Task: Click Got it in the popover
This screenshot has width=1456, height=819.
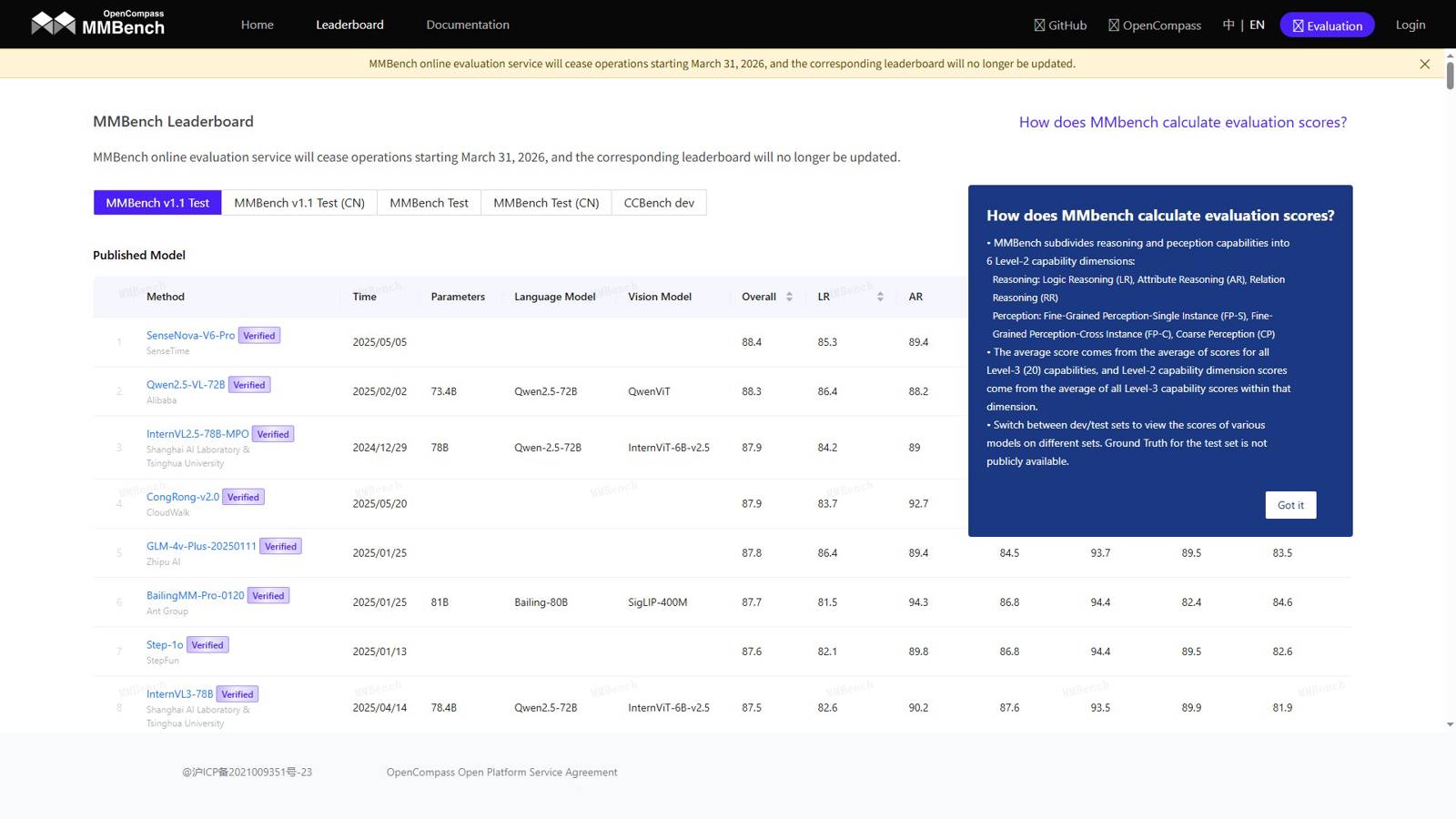Action: click(1290, 505)
